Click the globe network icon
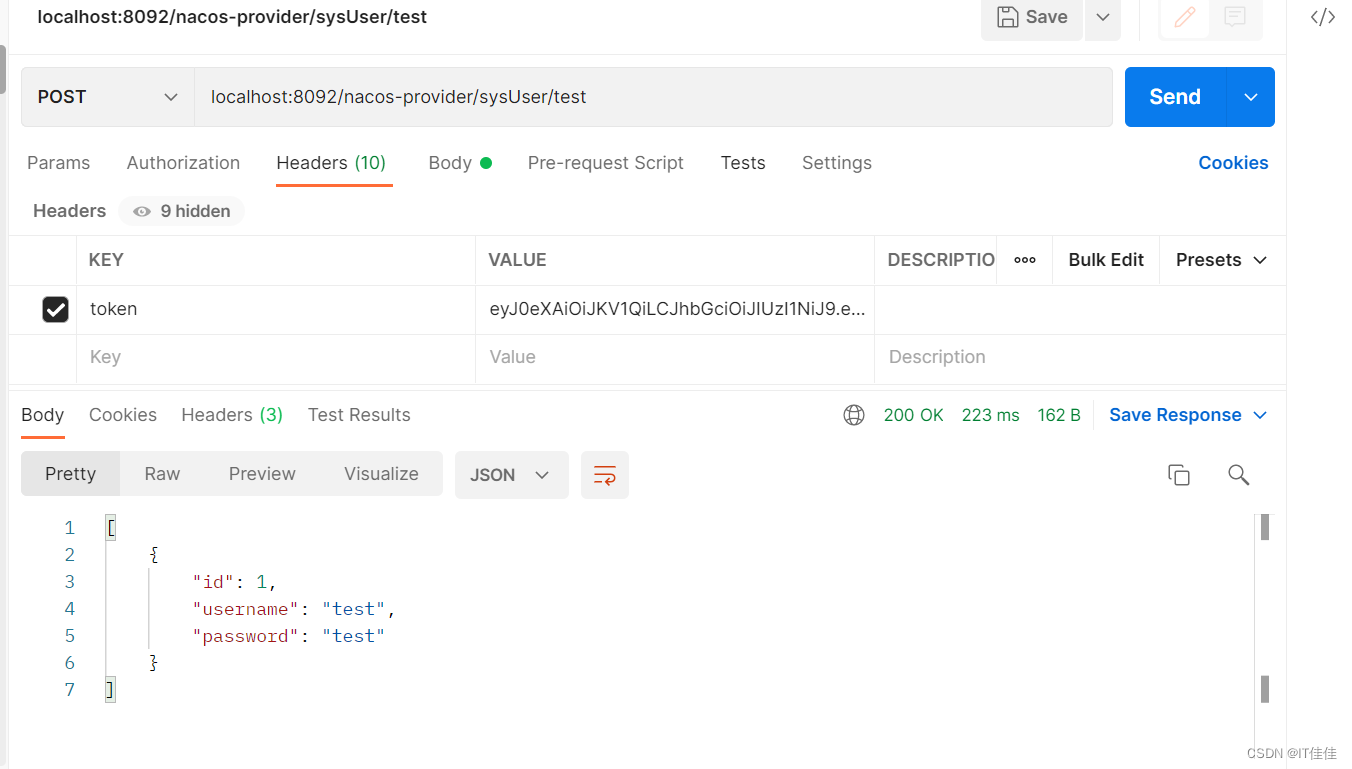The height and width of the screenshot is (769, 1352). pyautogui.click(x=854, y=415)
